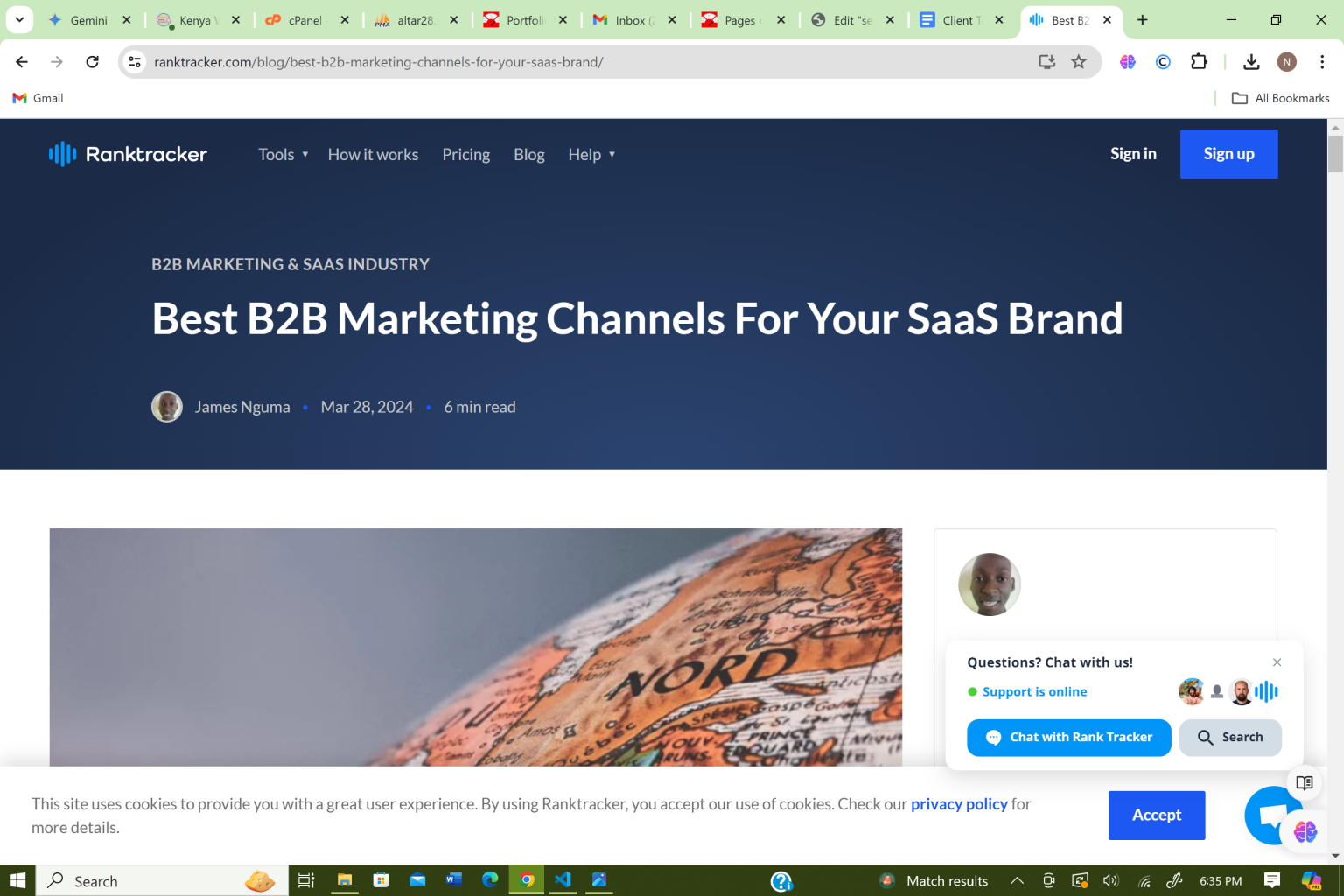Viewport: 1344px width, 896px height.
Task: Click the sidebar author photo
Action: [x=990, y=584]
